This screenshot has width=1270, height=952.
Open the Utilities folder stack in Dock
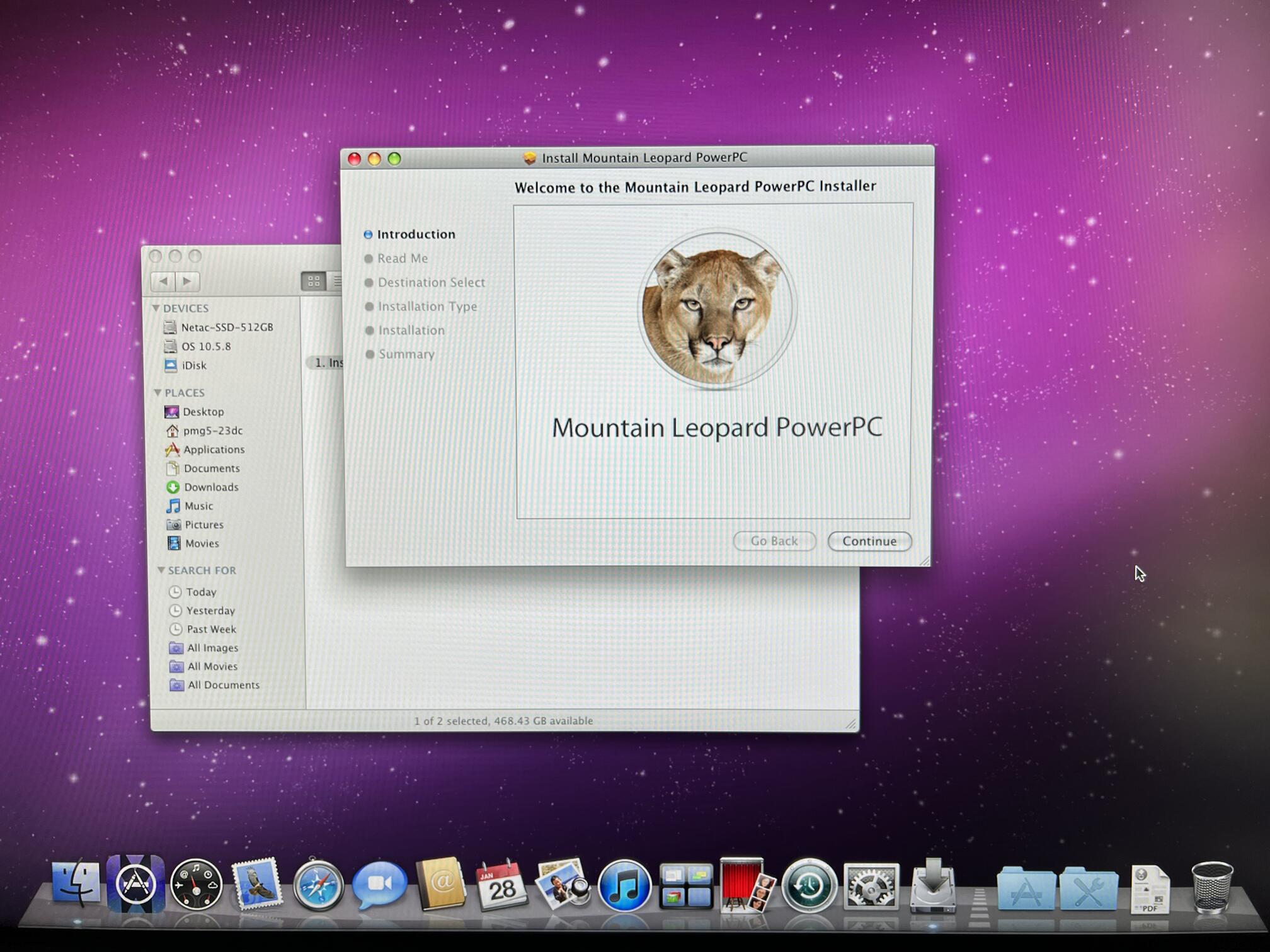[1088, 888]
